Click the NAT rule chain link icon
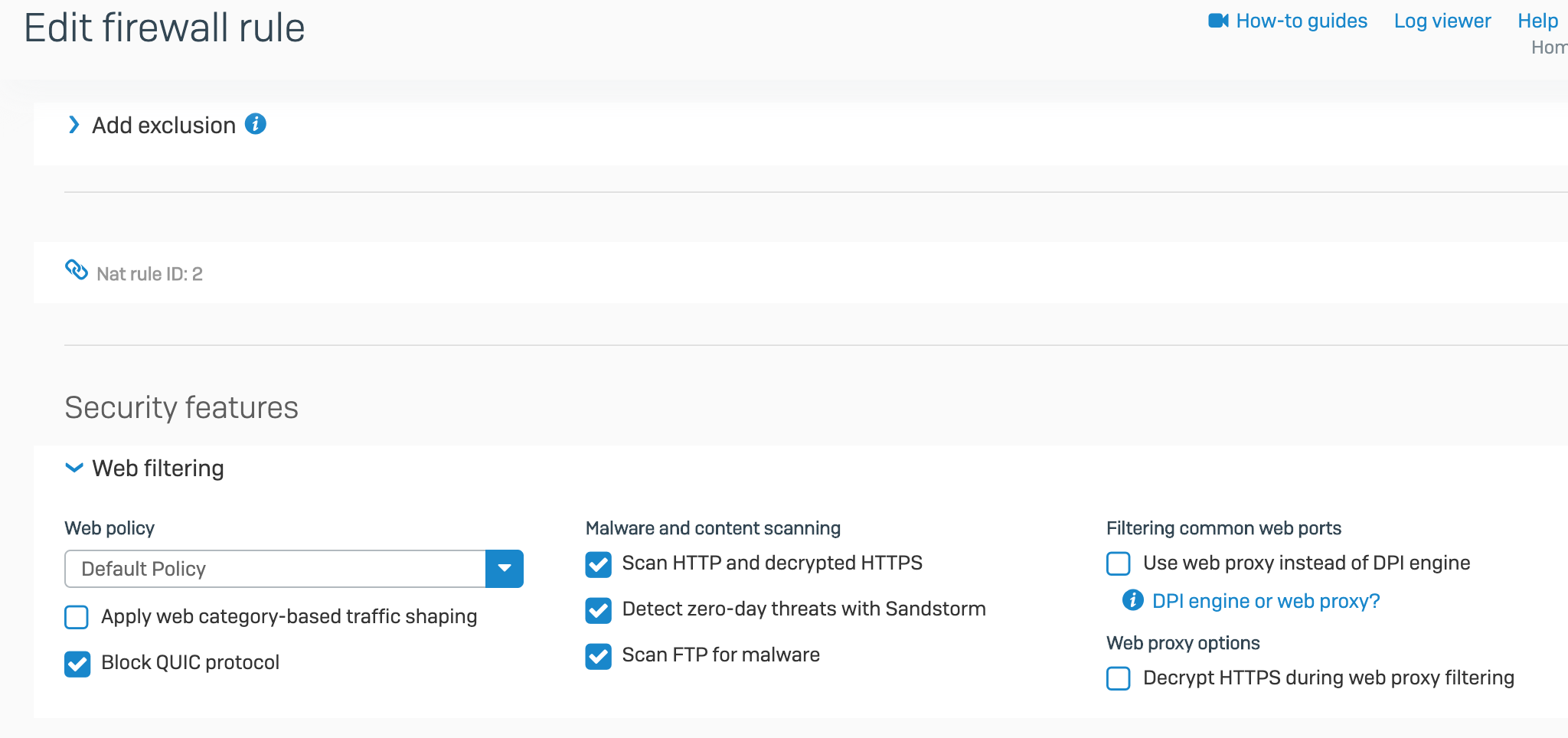Image resolution: width=1568 pixels, height=738 pixels. pyautogui.click(x=77, y=269)
